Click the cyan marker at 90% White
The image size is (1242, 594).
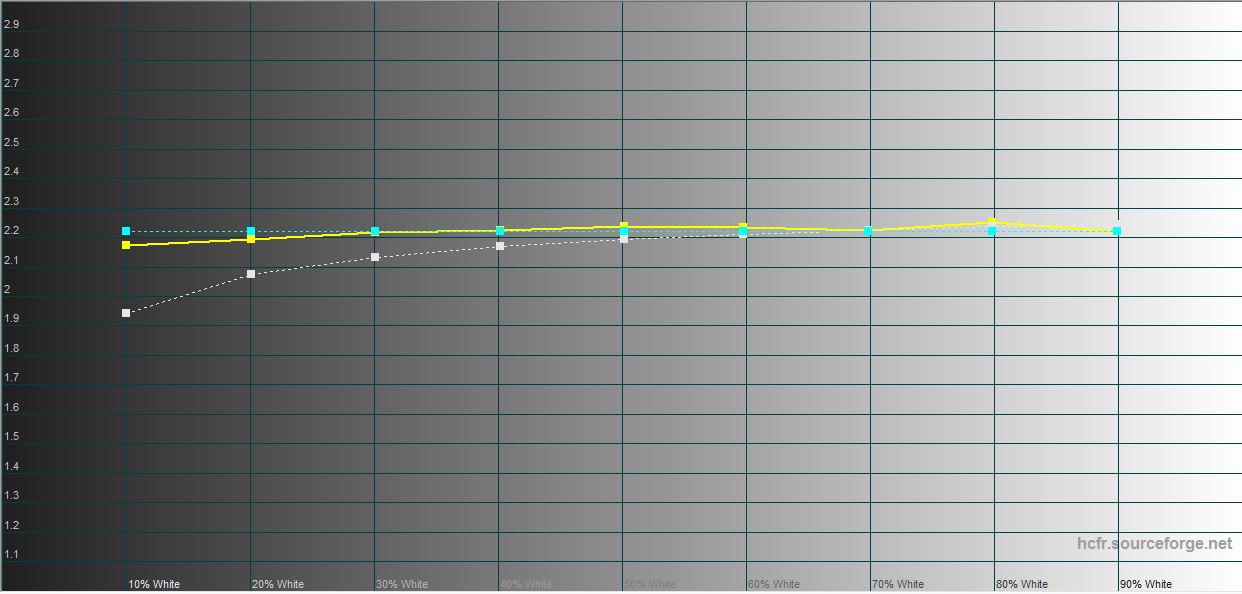1117,231
